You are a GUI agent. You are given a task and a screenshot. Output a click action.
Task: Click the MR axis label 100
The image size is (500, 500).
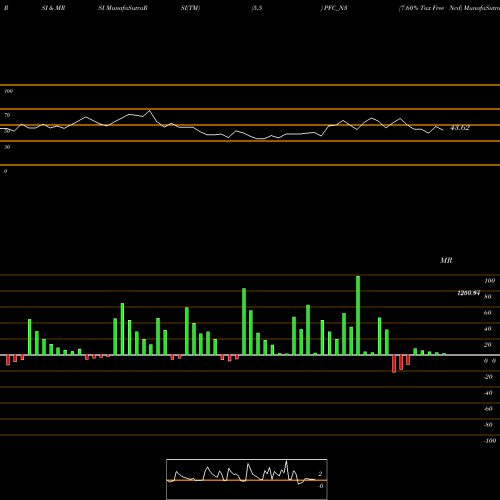[489, 281]
